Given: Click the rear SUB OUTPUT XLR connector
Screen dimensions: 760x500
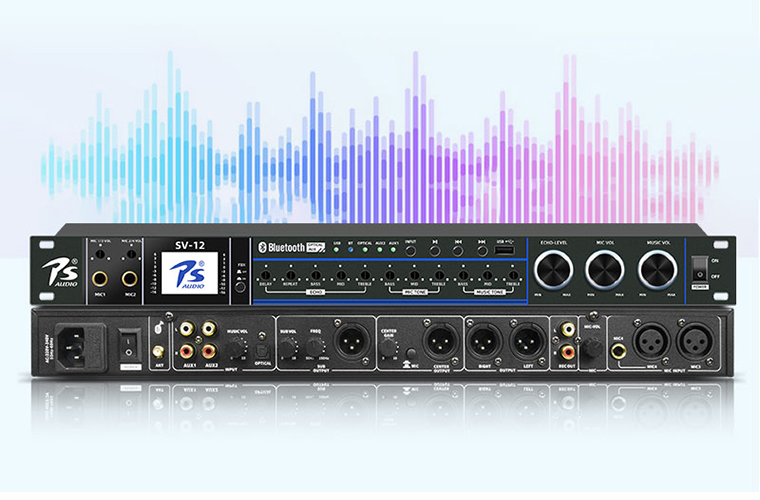Looking at the screenshot, I should coord(351,341).
